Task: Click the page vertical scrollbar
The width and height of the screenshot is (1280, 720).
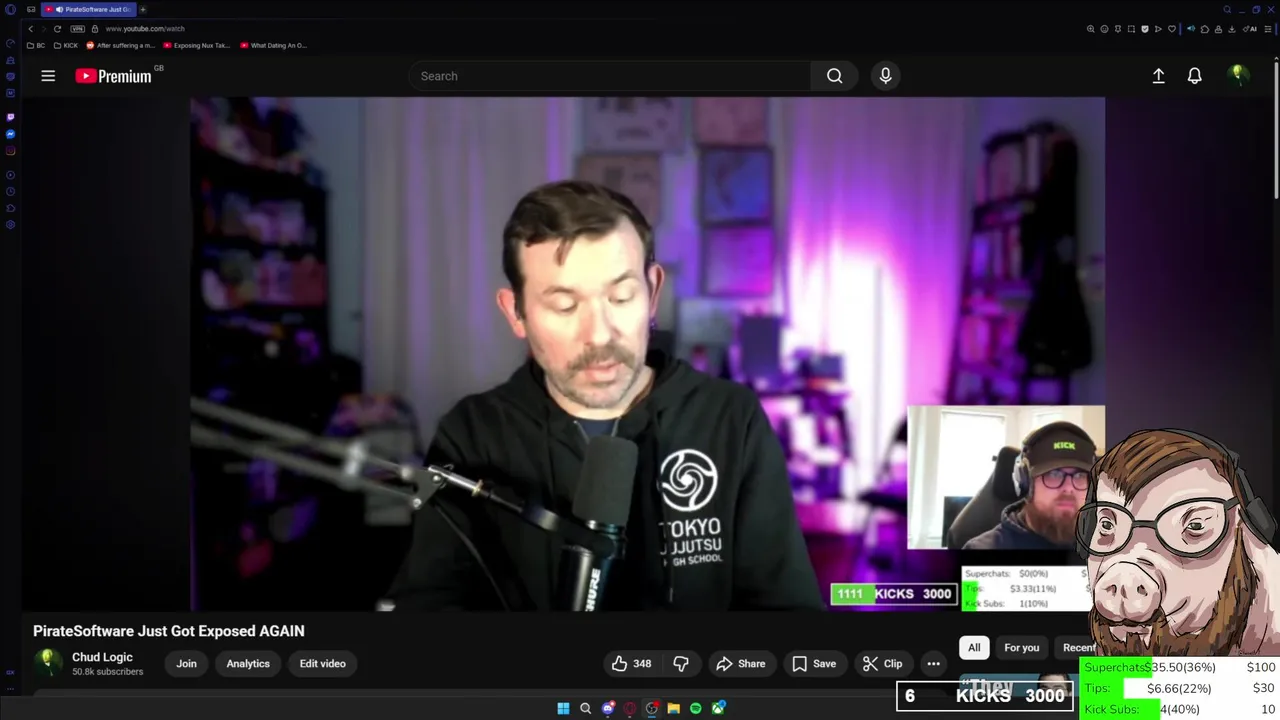Action: click(1276, 130)
